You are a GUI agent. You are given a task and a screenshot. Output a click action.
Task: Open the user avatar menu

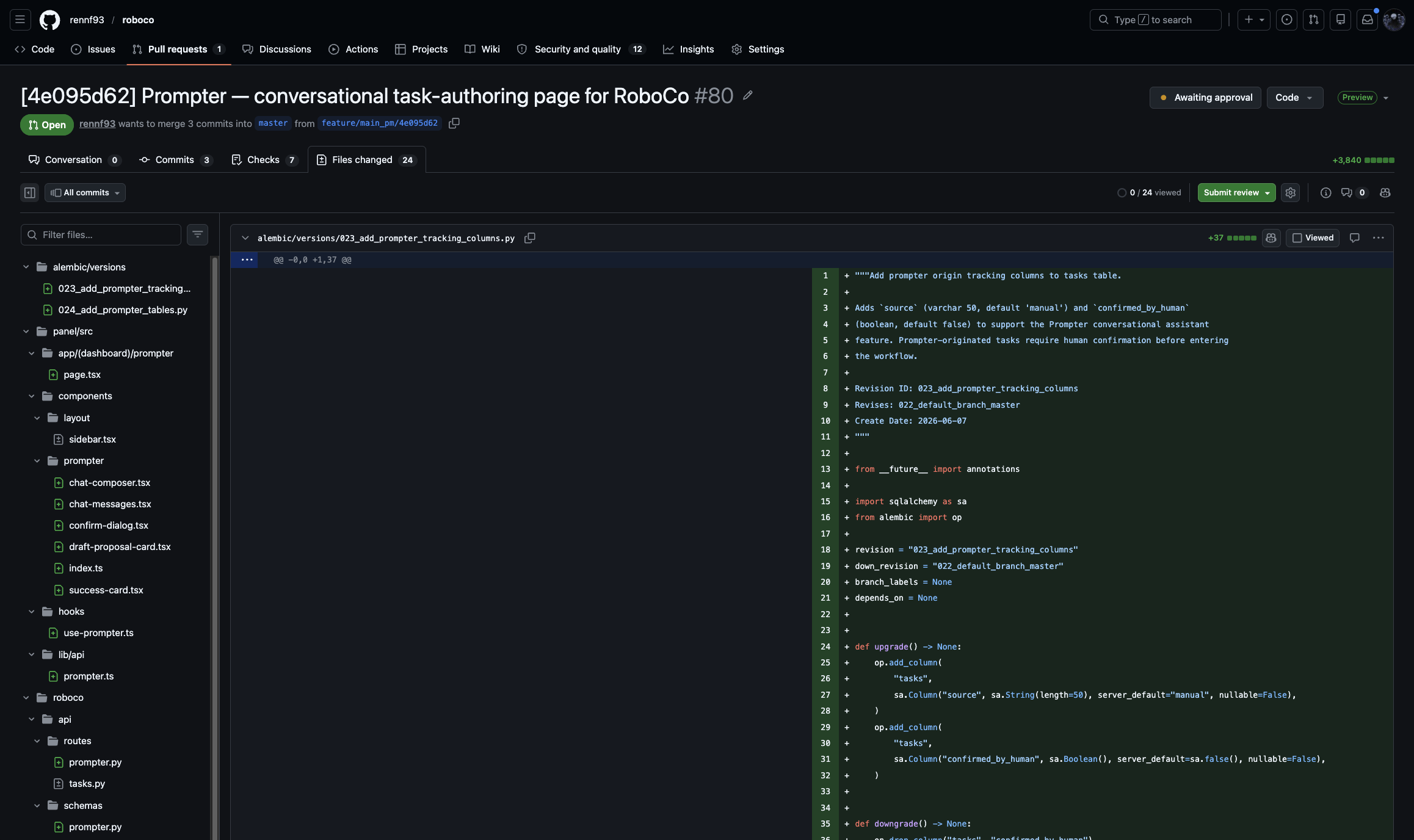(1394, 20)
